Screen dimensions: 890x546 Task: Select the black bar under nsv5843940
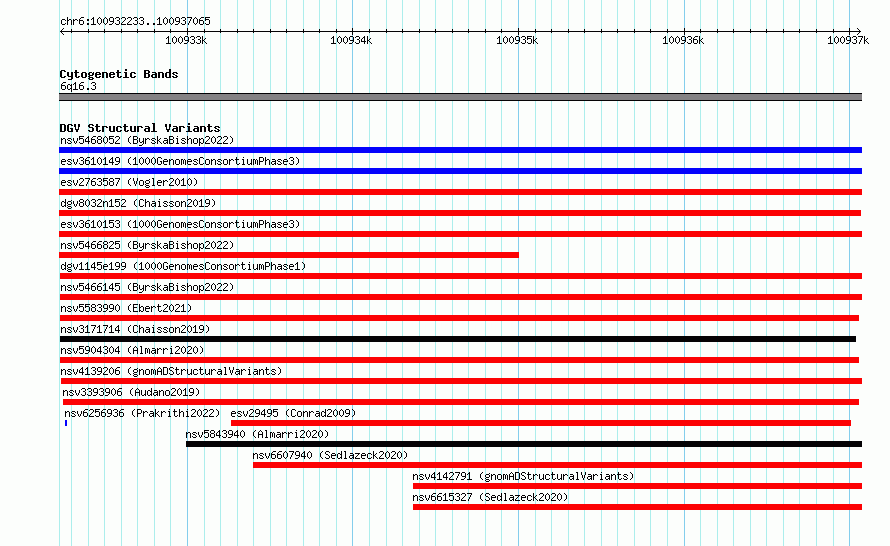(x=524, y=444)
